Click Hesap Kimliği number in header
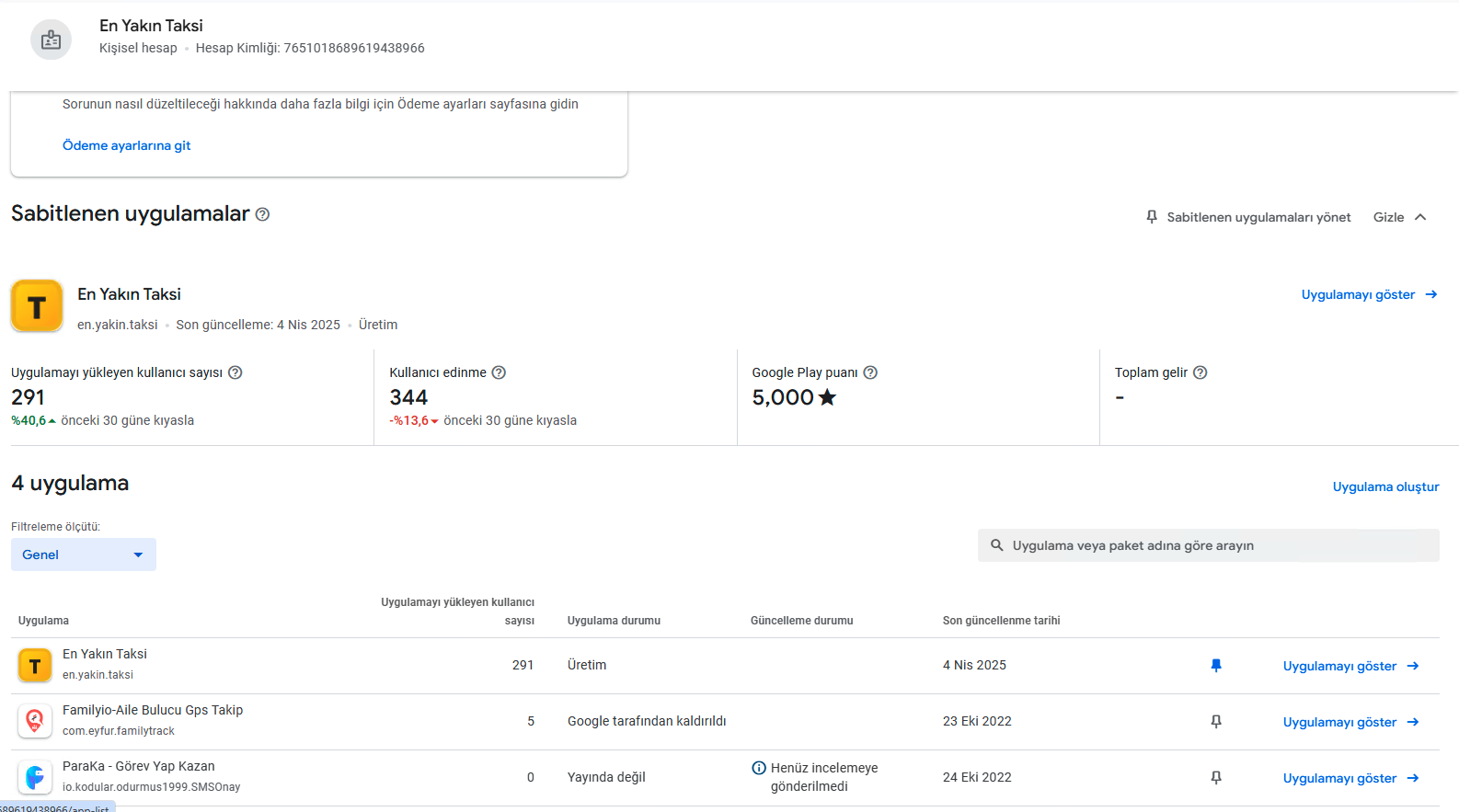 [x=354, y=48]
